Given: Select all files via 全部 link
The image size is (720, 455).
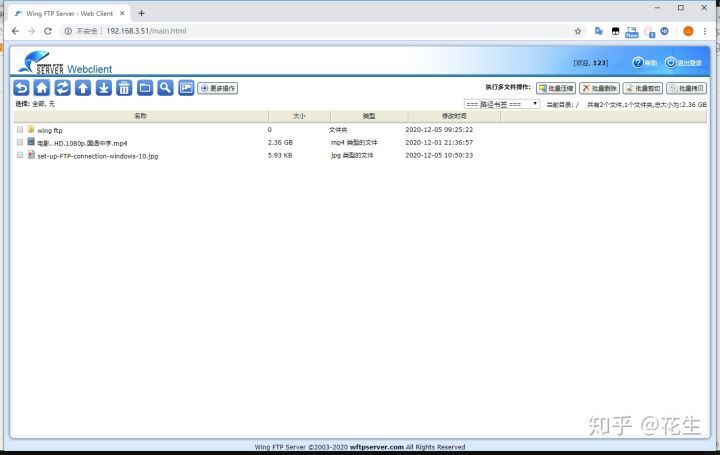Looking at the screenshot, I should [x=39, y=104].
